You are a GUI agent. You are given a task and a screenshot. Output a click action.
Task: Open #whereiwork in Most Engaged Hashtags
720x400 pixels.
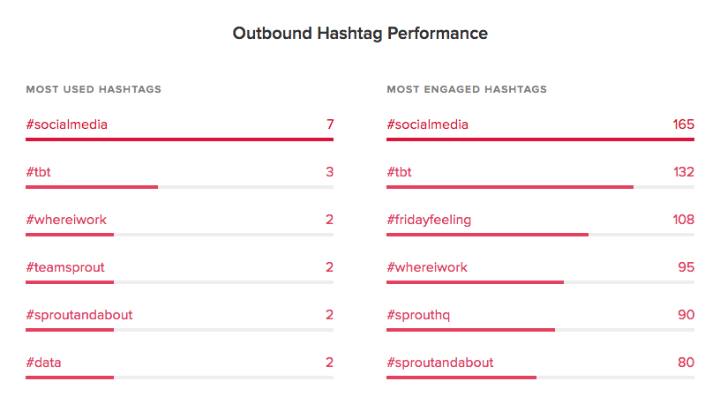[427, 267]
